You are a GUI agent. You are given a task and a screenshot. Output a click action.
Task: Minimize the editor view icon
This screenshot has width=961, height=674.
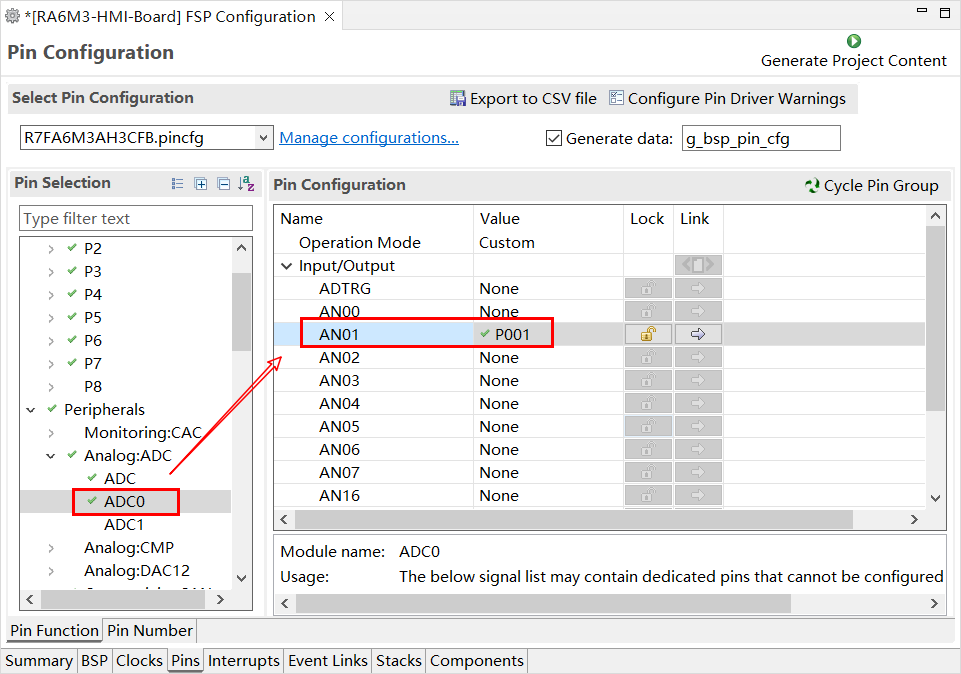[922, 10]
